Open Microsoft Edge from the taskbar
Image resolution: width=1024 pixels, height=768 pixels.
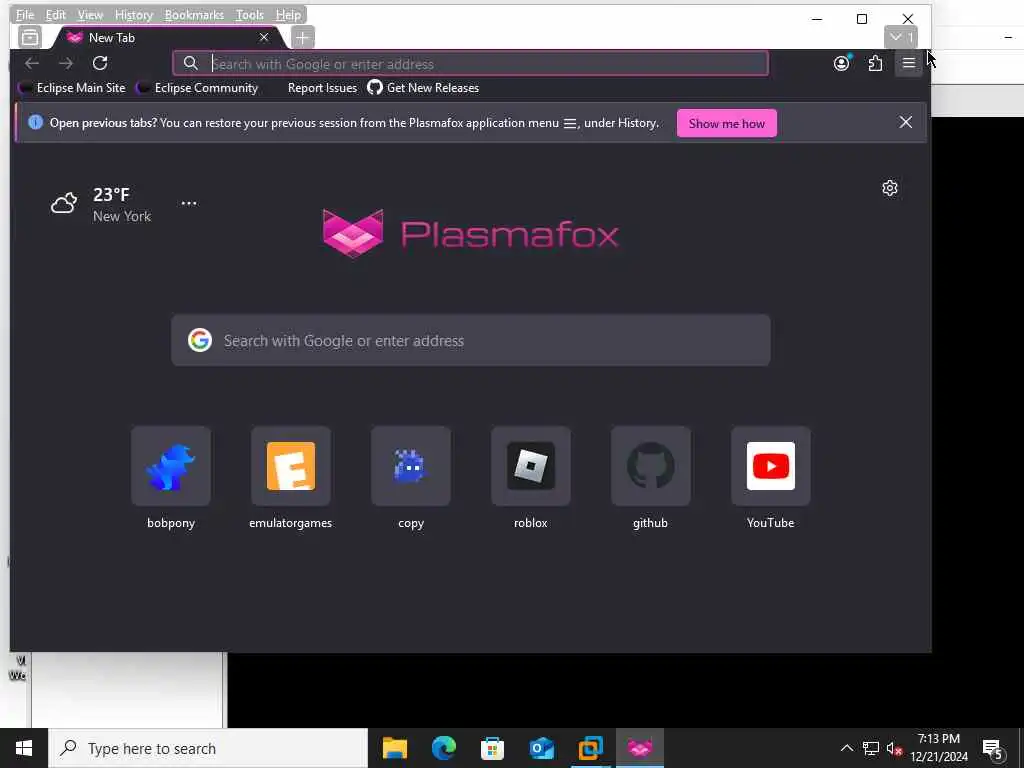pyautogui.click(x=443, y=748)
